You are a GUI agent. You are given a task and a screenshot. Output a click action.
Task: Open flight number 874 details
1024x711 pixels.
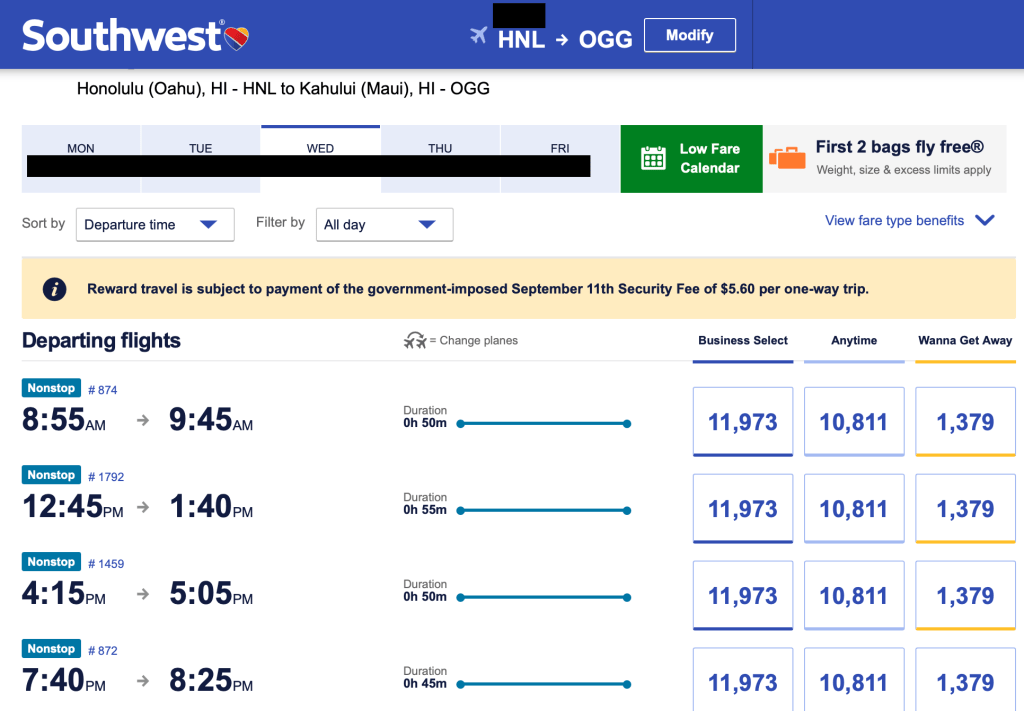[103, 390]
